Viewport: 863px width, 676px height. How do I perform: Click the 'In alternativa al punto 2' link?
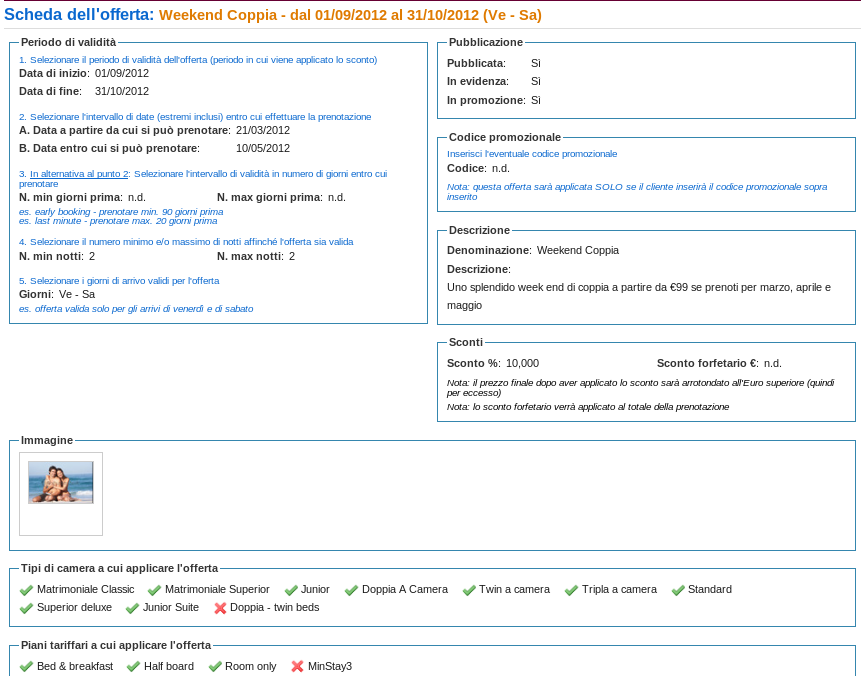coord(79,174)
